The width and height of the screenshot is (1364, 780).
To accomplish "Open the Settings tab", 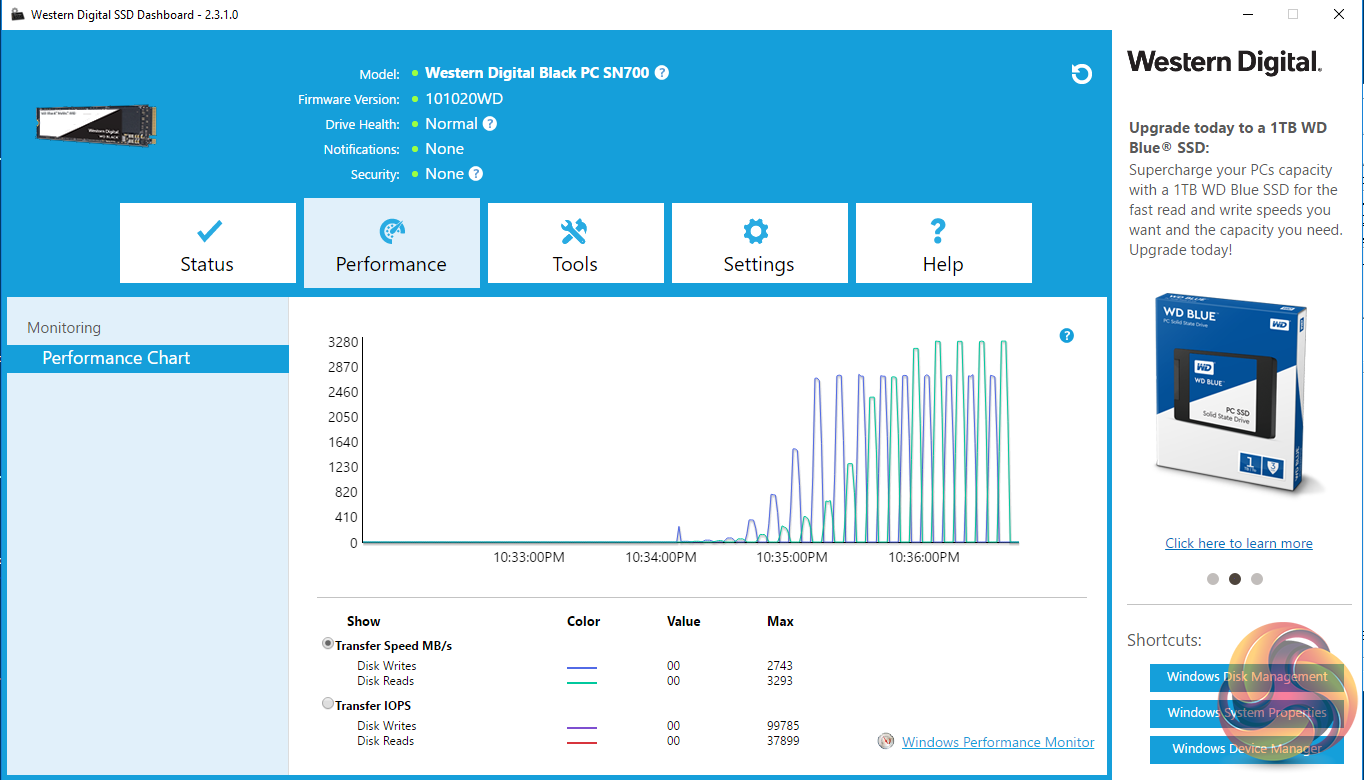I will click(x=759, y=244).
